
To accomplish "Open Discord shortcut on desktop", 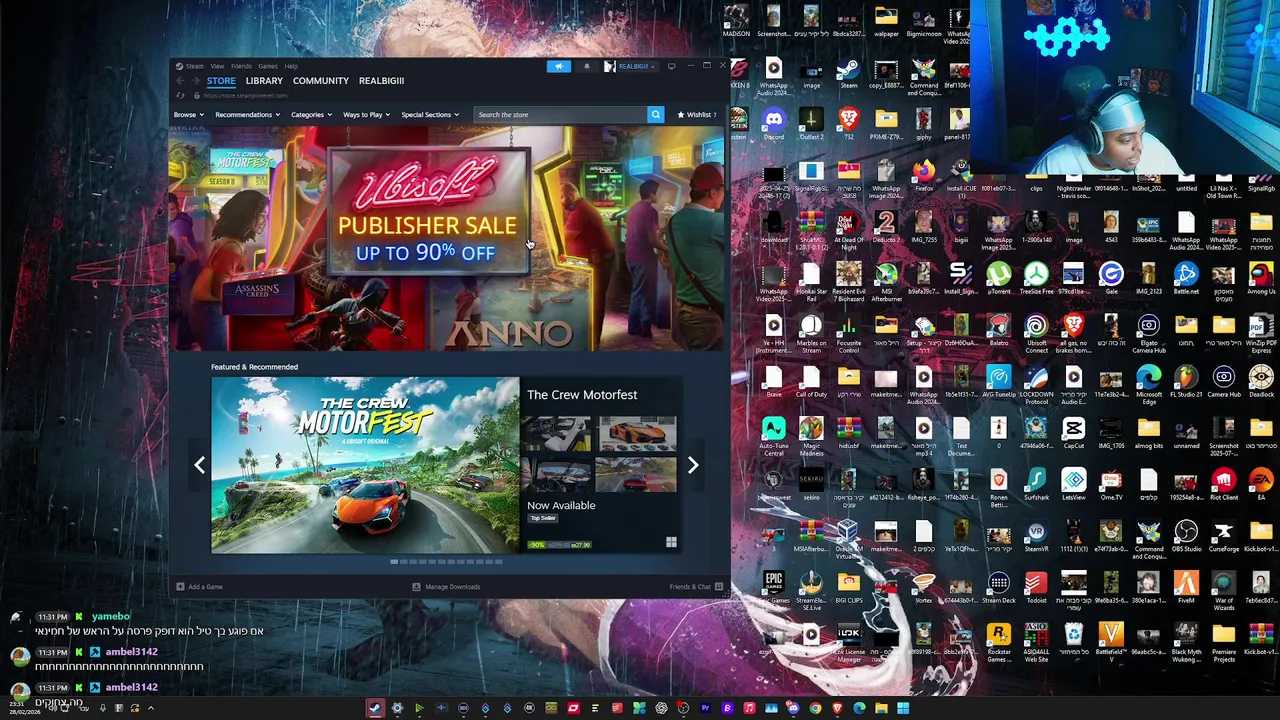I will [773, 124].
